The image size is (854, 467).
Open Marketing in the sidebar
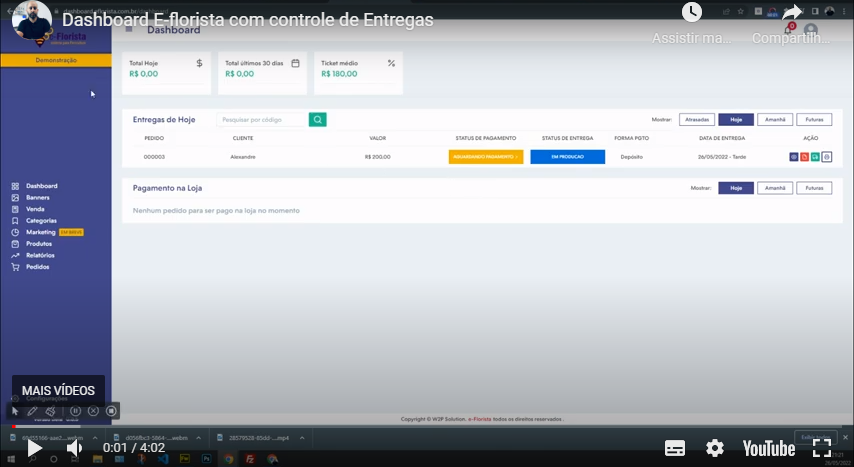[41, 232]
